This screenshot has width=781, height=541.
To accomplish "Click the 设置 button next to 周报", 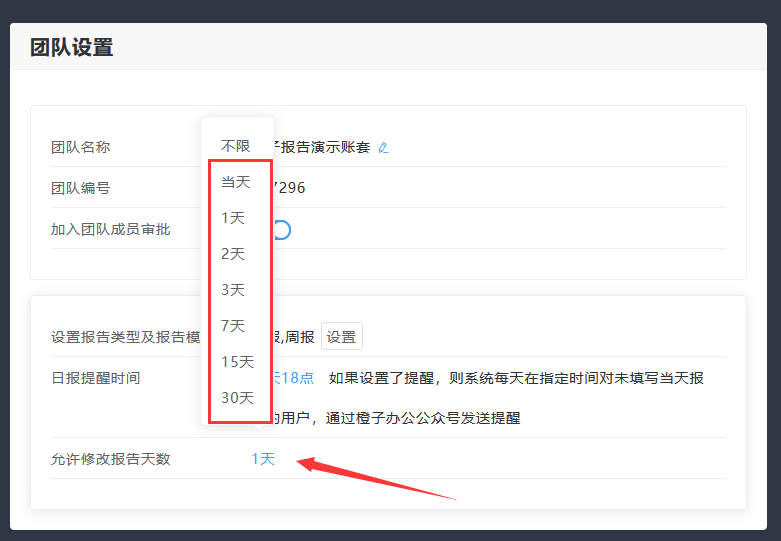I will coord(341,337).
